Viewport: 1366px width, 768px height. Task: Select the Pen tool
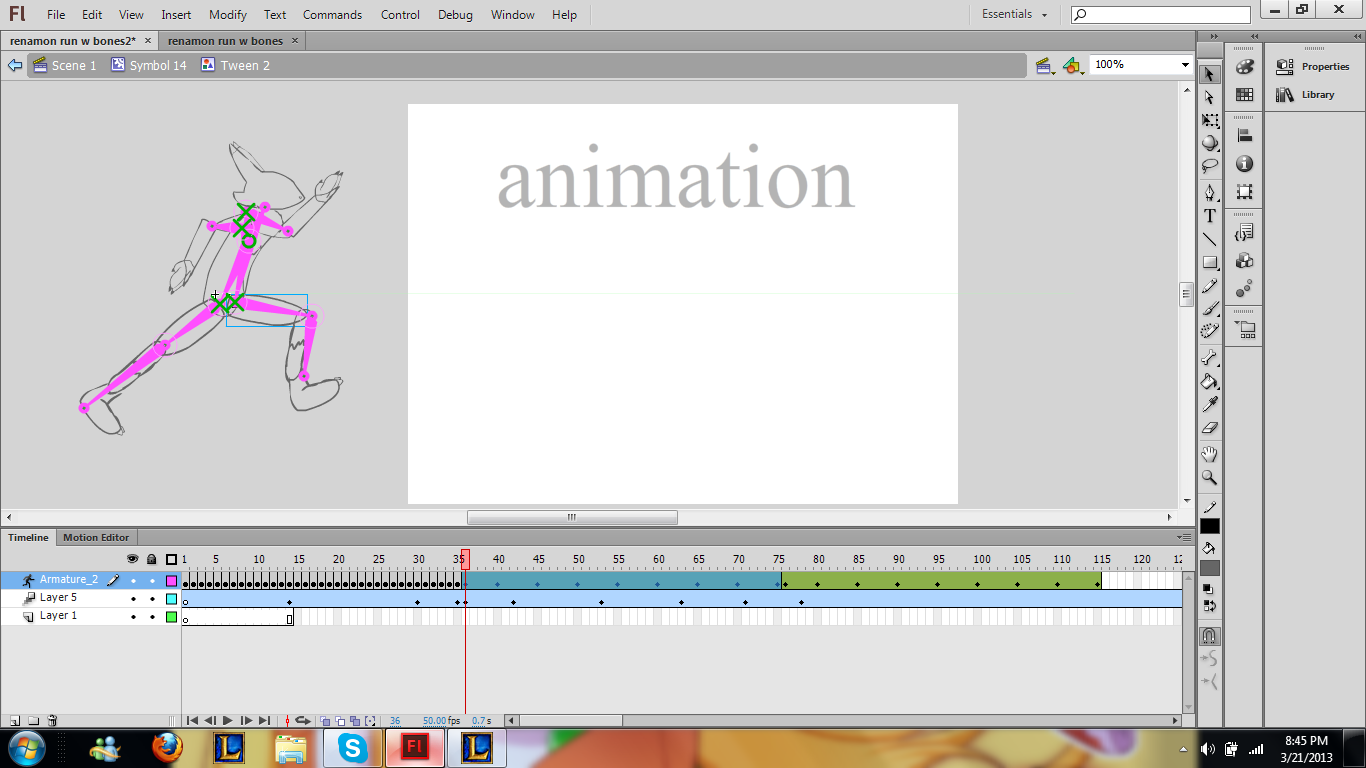click(1209, 193)
